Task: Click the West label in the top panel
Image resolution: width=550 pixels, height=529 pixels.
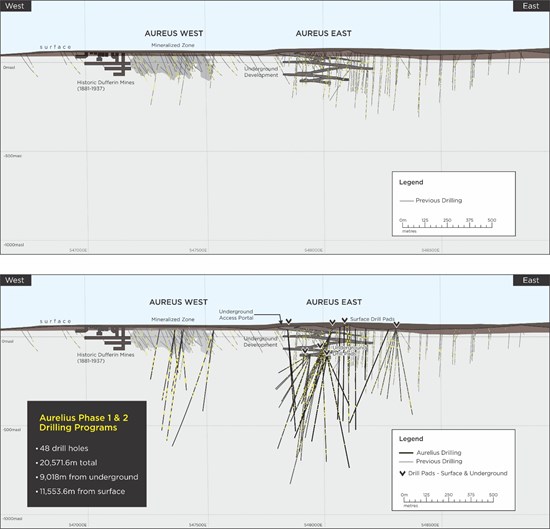Action: coord(15,6)
